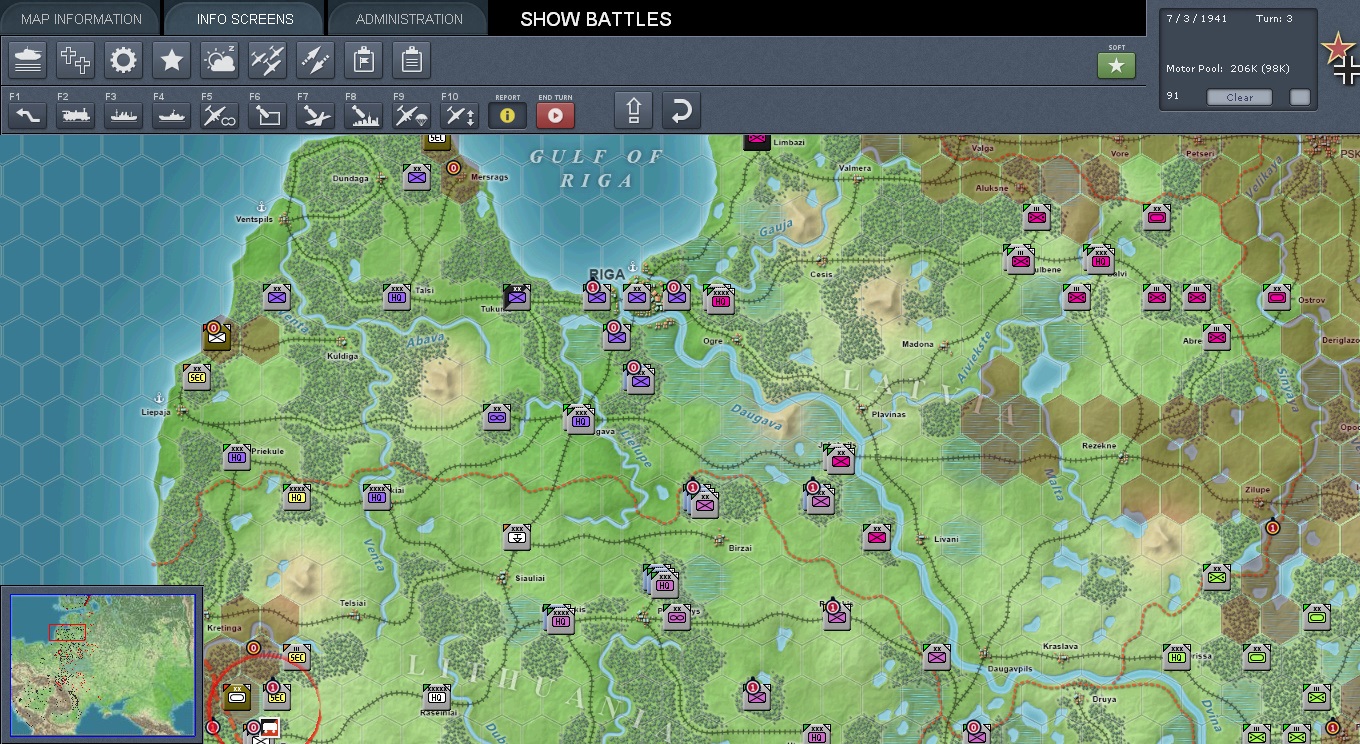The width and height of the screenshot is (1360, 744).
Task: Click the Rezekne town label
Action: click(1099, 446)
